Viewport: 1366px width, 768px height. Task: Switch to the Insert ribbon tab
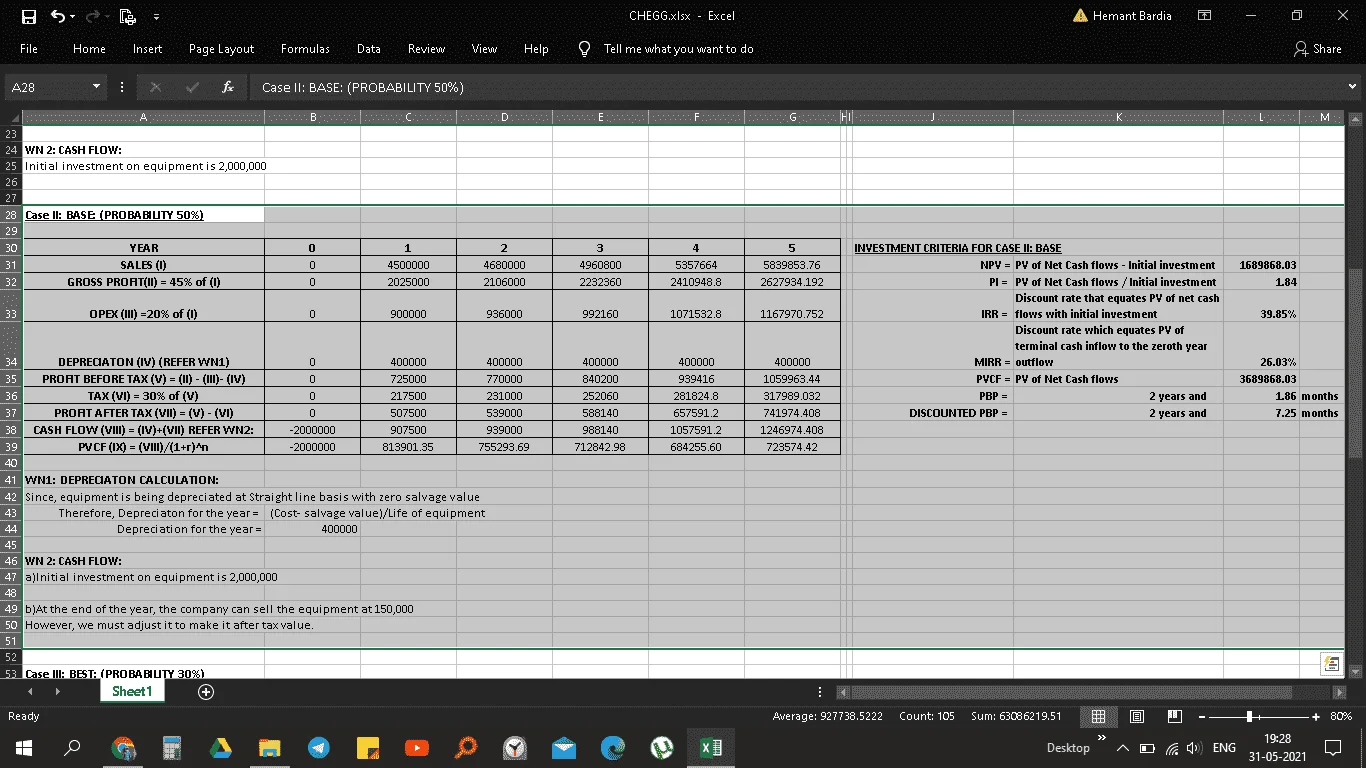147,48
